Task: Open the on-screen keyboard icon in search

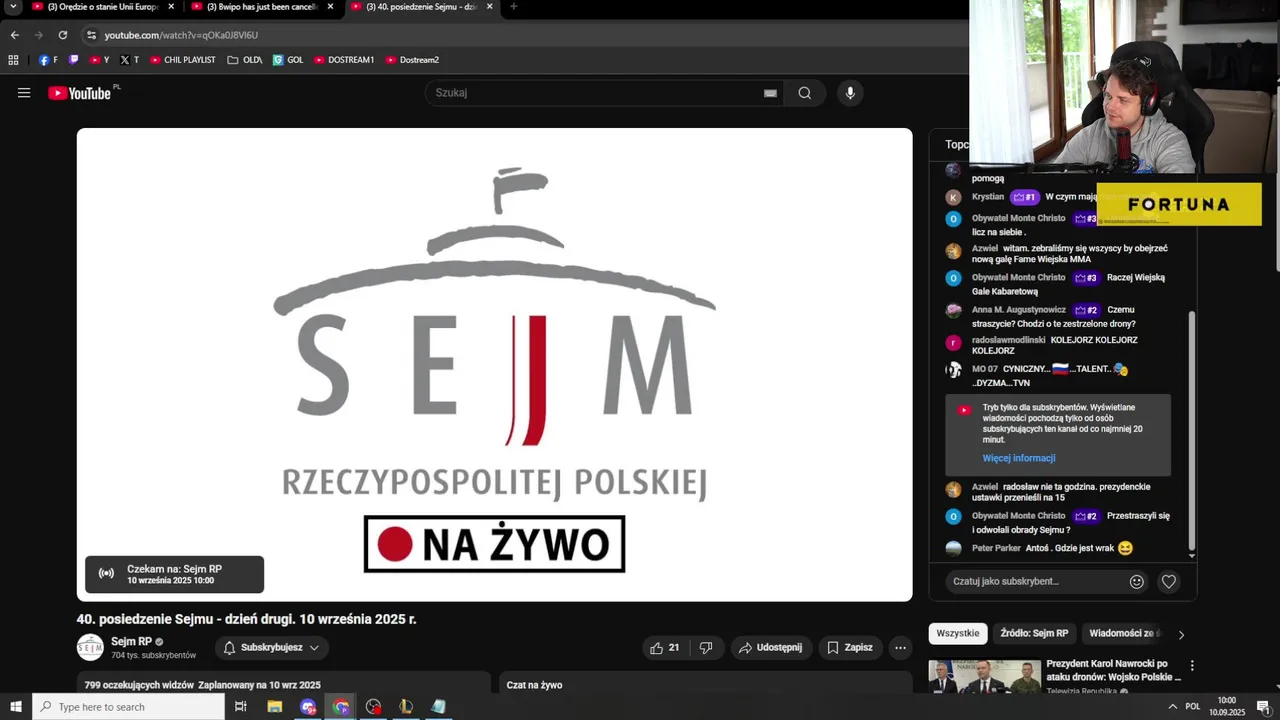Action: (770, 93)
